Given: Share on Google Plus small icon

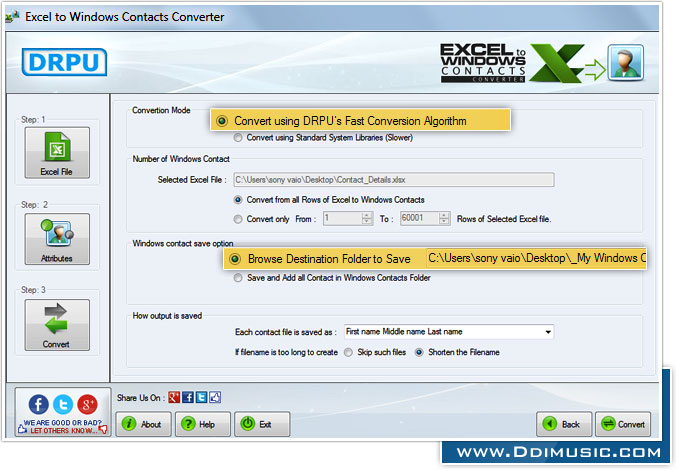Looking at the screenshot, I should pos(174,397).
